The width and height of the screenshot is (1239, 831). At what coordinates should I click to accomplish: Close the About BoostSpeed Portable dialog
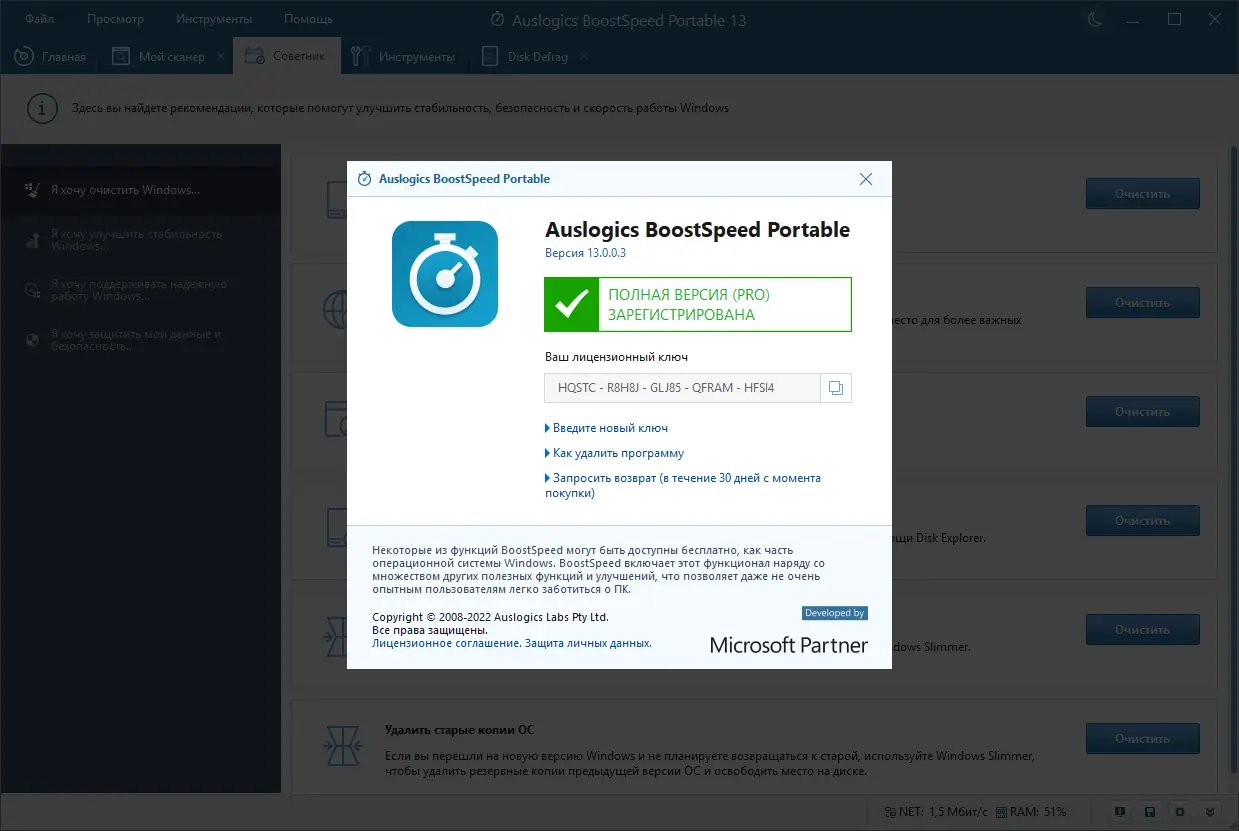click(x=866, y=179)
